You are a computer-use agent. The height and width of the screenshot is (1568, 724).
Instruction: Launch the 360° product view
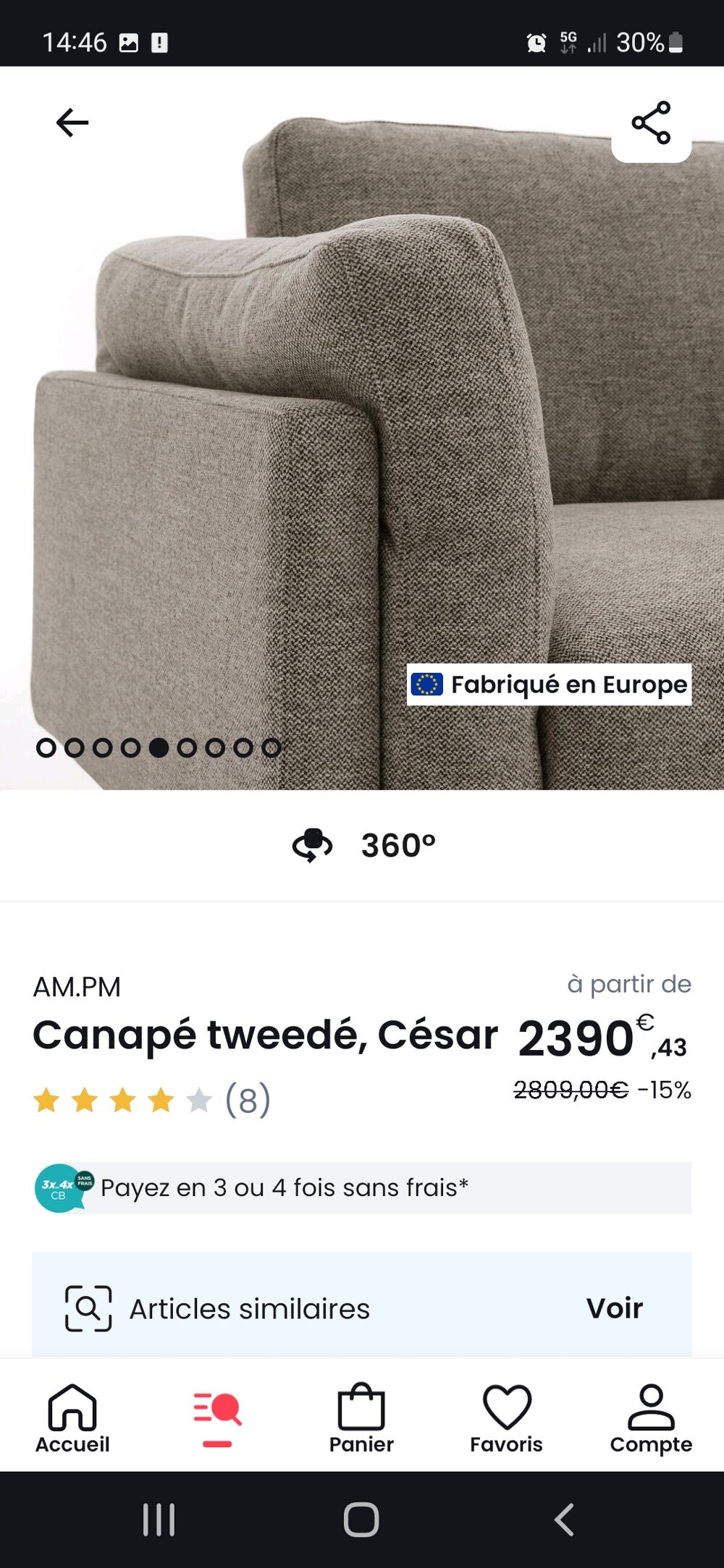click(363, 845)
